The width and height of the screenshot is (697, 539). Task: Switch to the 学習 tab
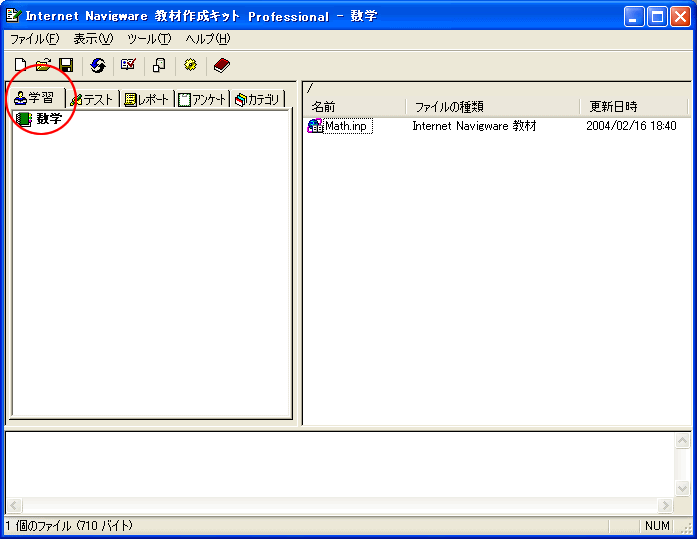coord(36,98)
